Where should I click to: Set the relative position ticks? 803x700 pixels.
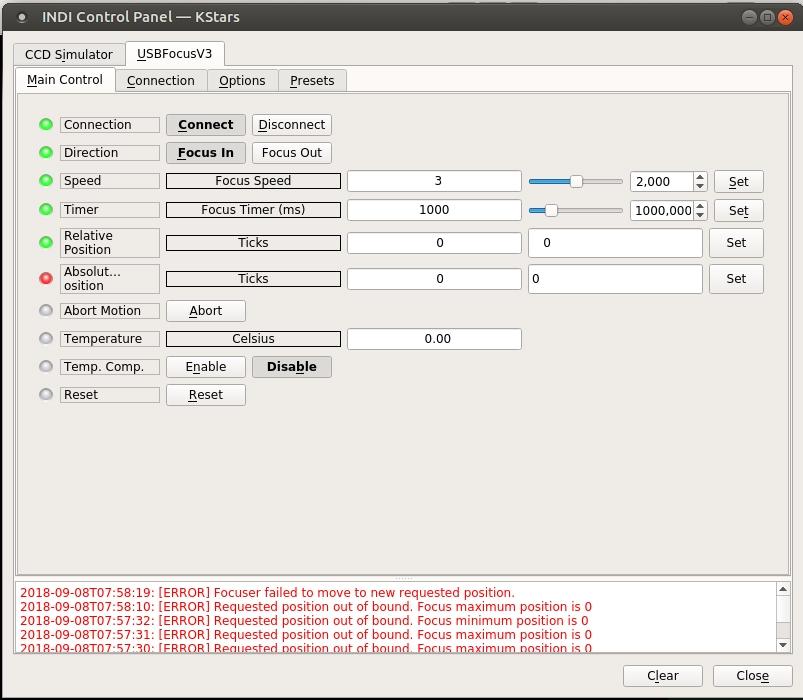tap(736, 243)
